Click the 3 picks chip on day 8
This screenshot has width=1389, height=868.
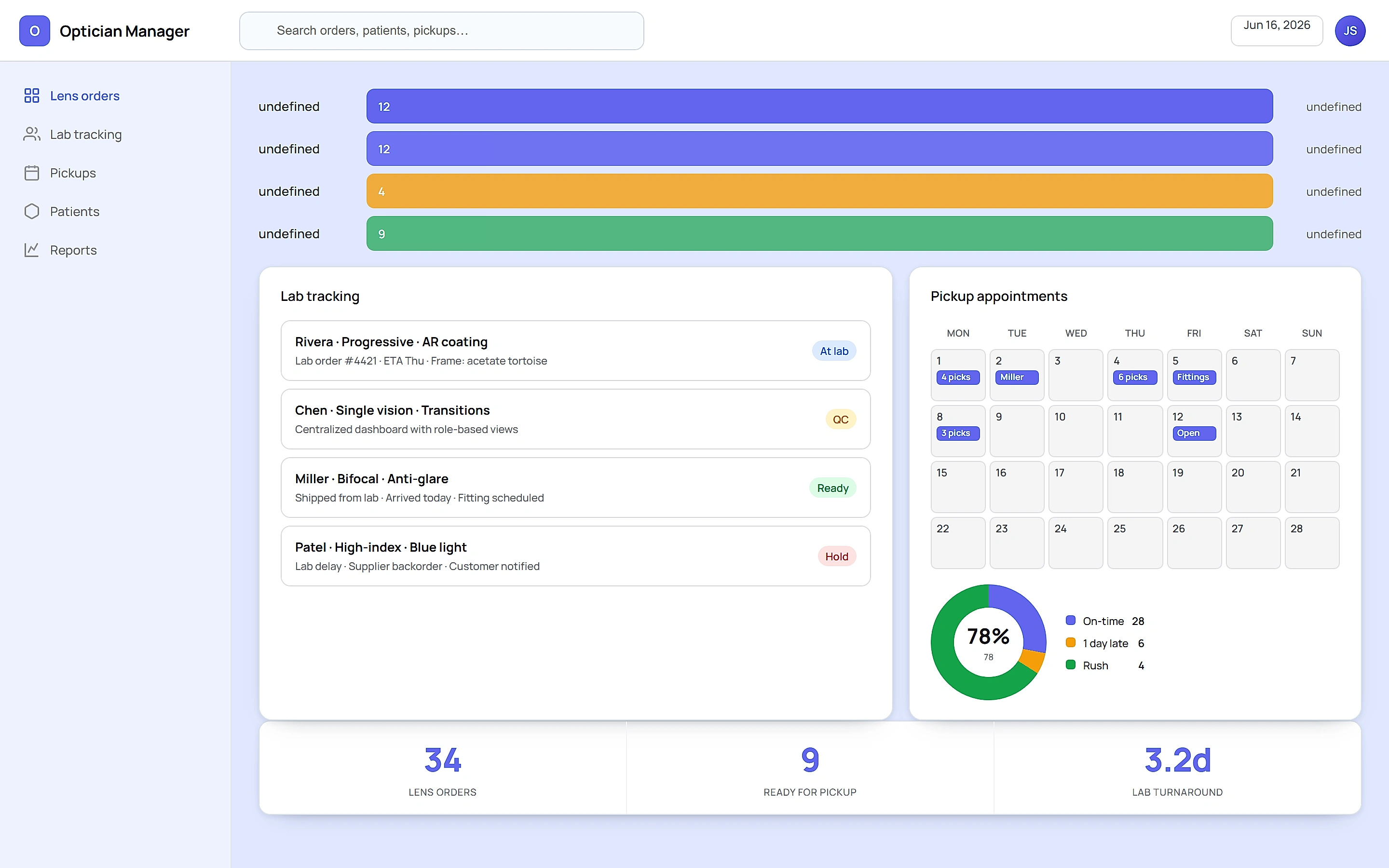957,434
